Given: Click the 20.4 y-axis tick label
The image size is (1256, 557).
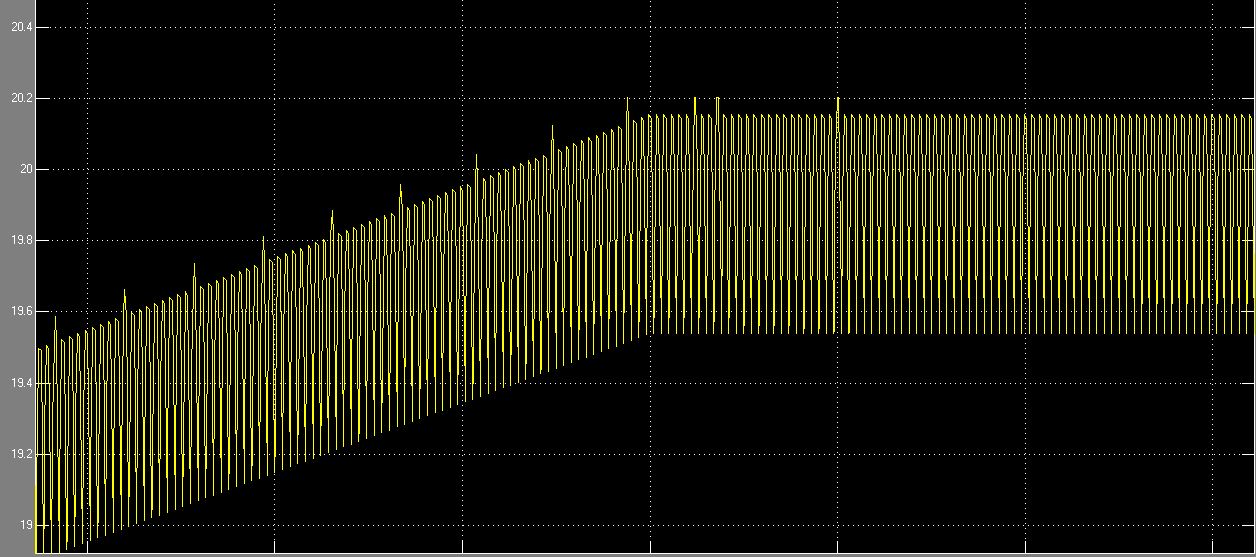Looking at the screenshot, I should coord(21,27).
